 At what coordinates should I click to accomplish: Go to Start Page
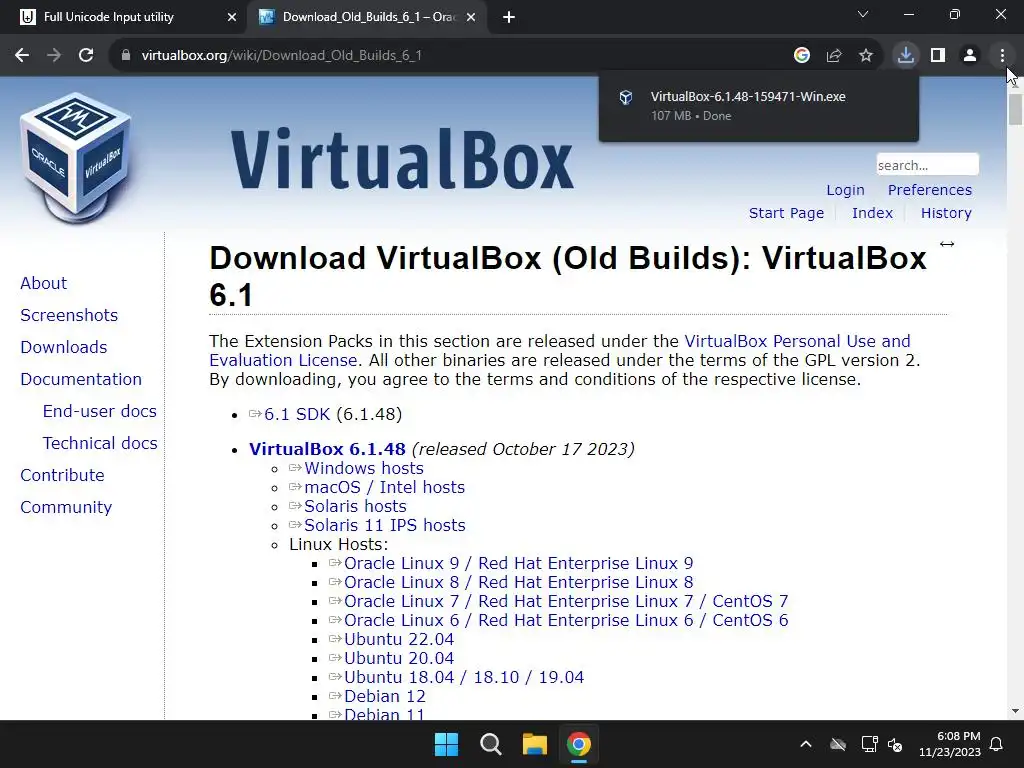point(786,213)
